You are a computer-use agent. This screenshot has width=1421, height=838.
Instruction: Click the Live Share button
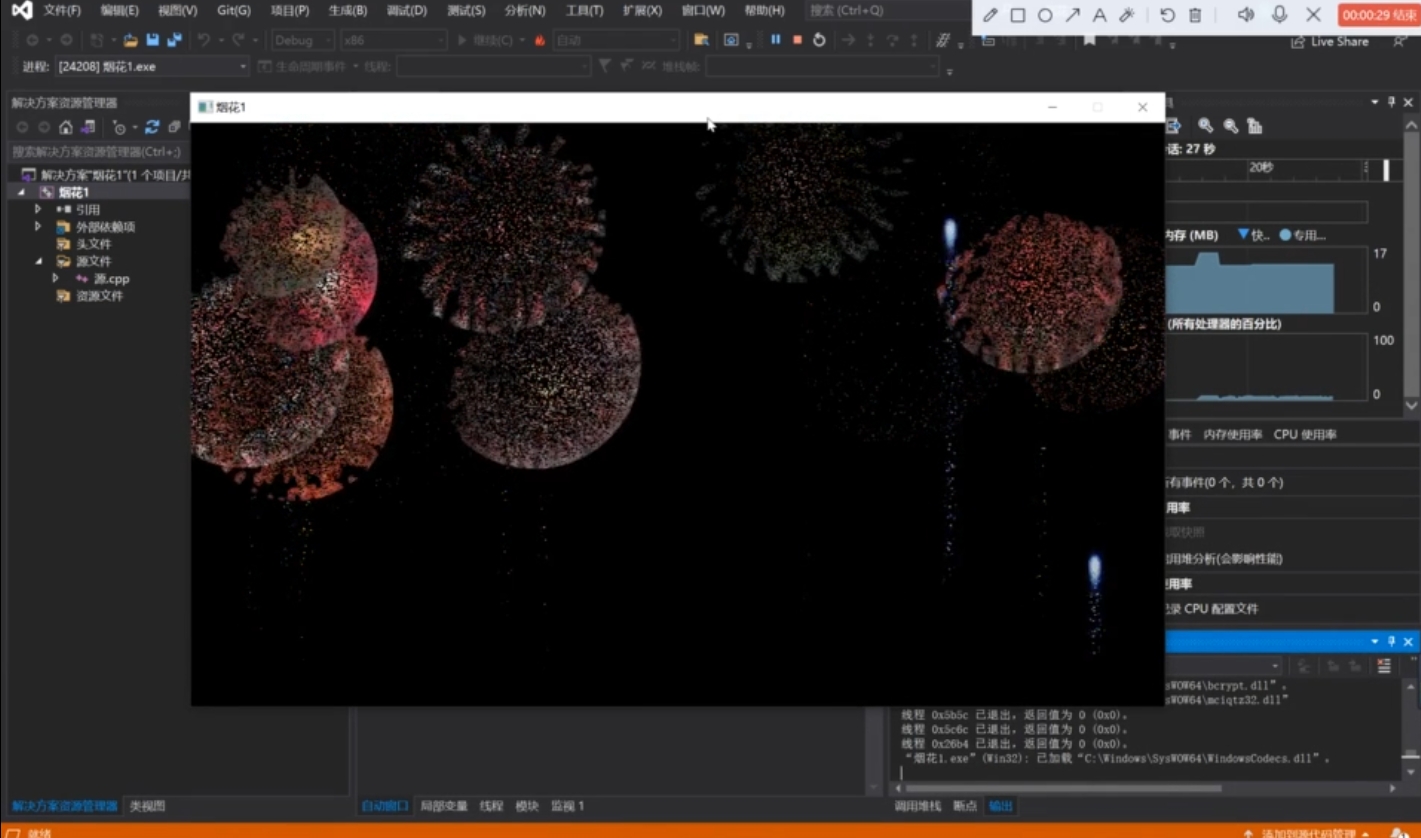pyautogui.click(x=1330, y=42)
